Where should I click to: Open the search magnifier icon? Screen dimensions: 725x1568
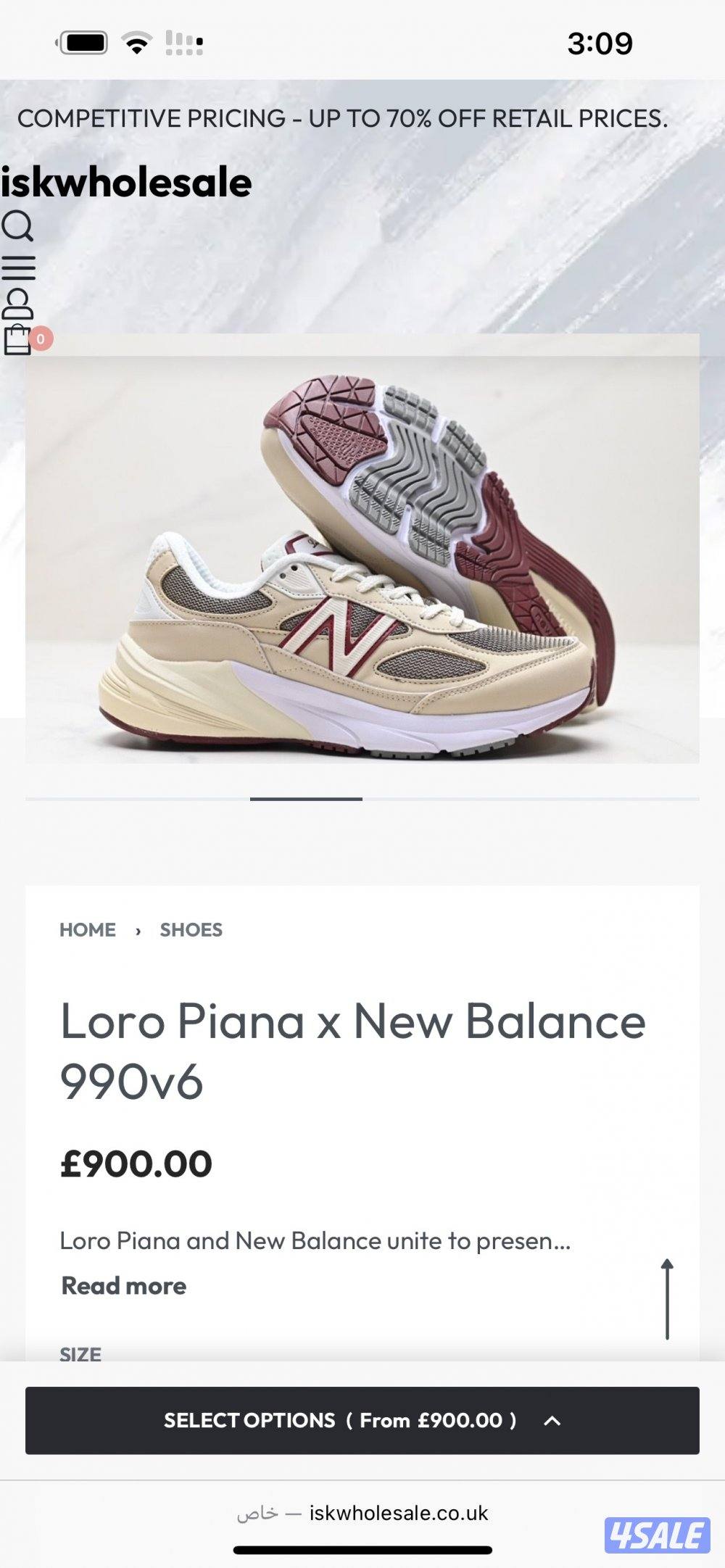pyautogui.click(x=17, y=225)
